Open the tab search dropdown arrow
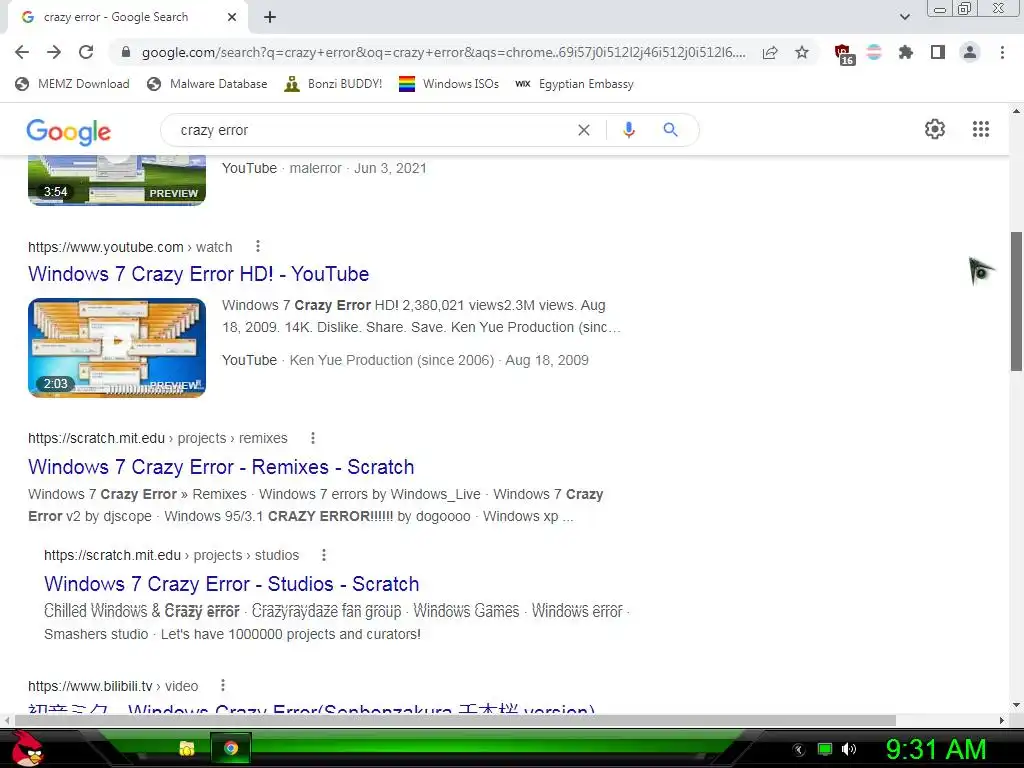This screenshot has width=1024, height=768. pyautogui.click(x=904, y=17)
